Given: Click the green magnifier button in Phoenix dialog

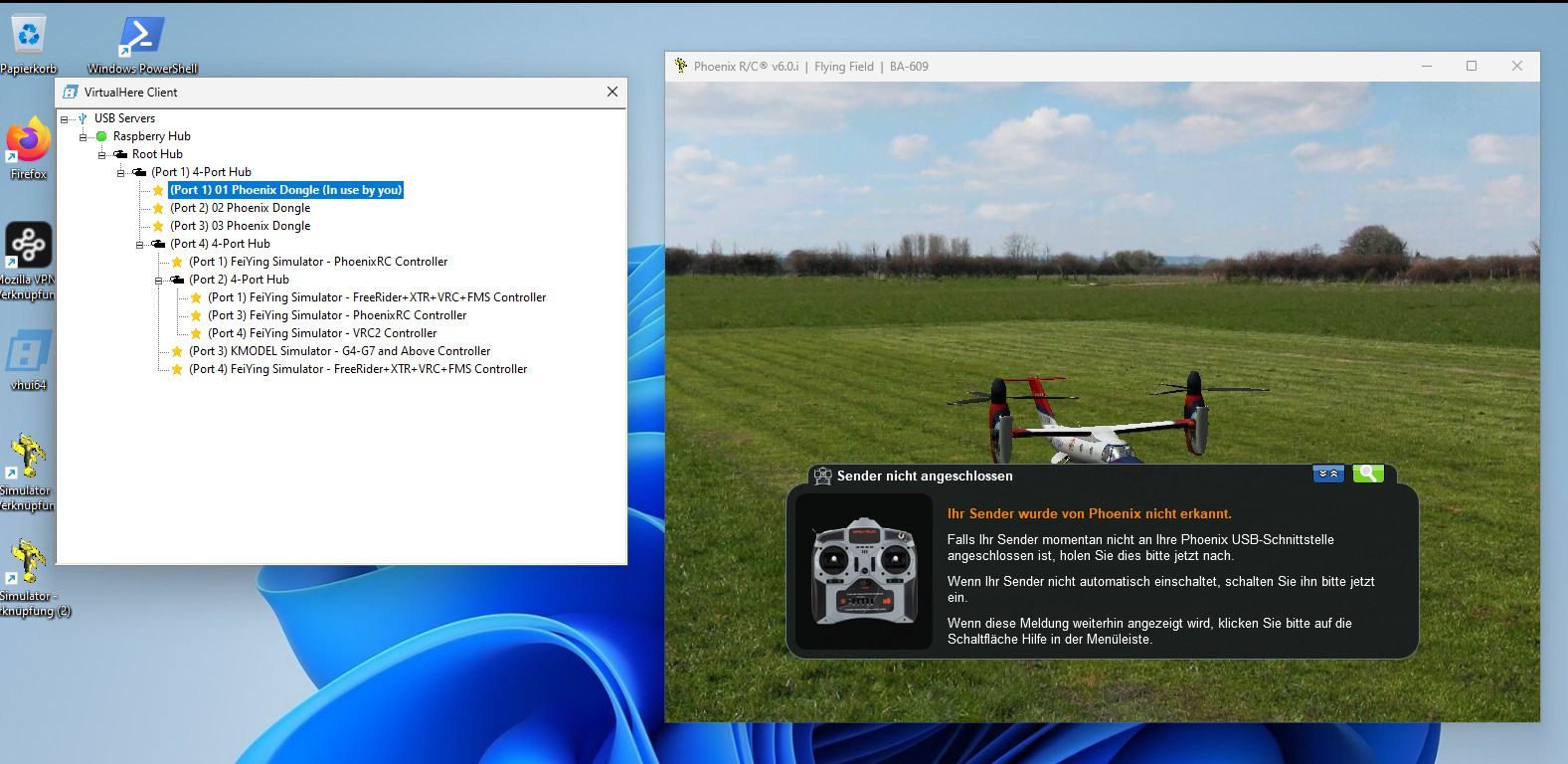Looking at the screenshot, I should point(1368,474).
